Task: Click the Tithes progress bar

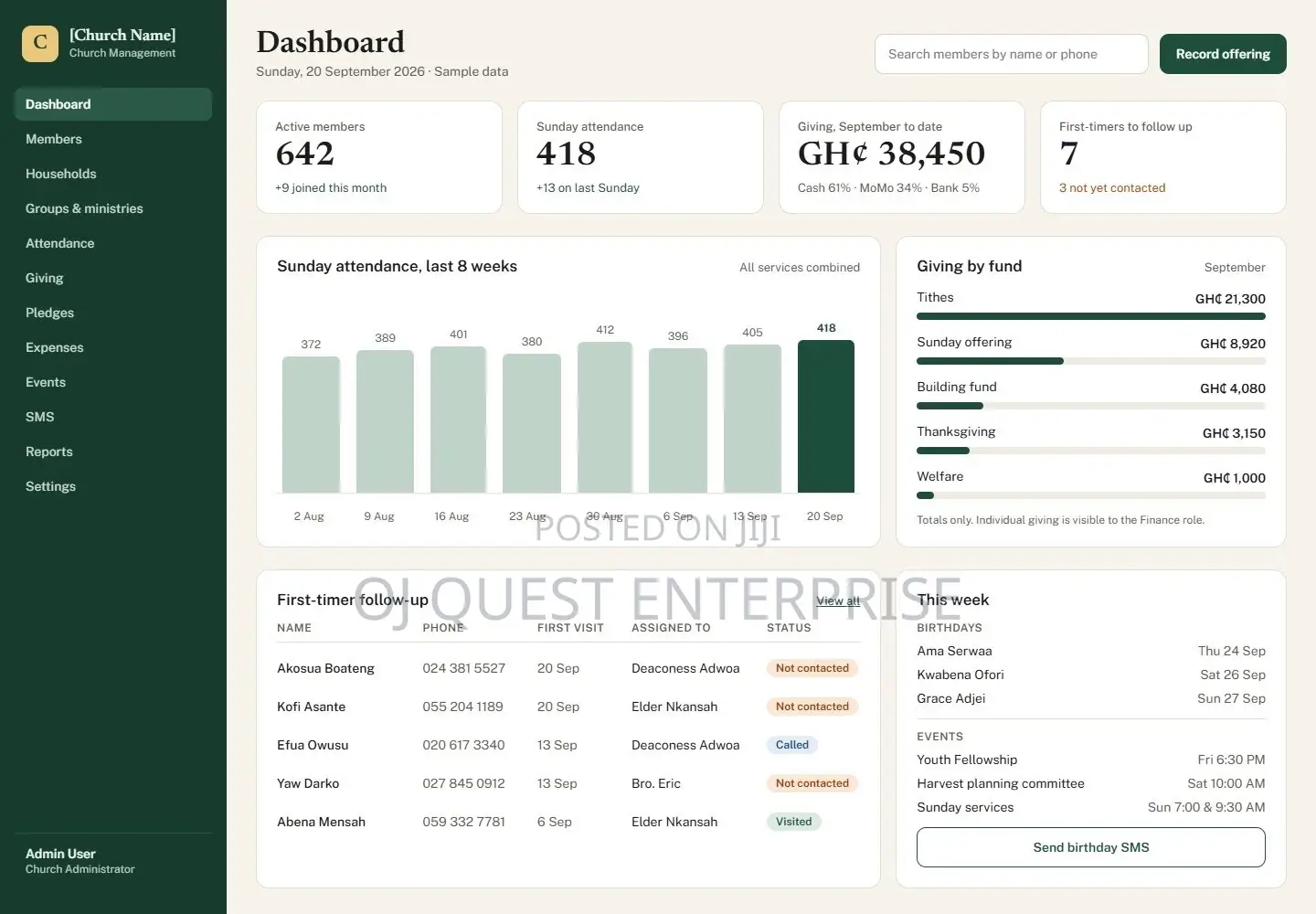Action: coord(1091,316)
